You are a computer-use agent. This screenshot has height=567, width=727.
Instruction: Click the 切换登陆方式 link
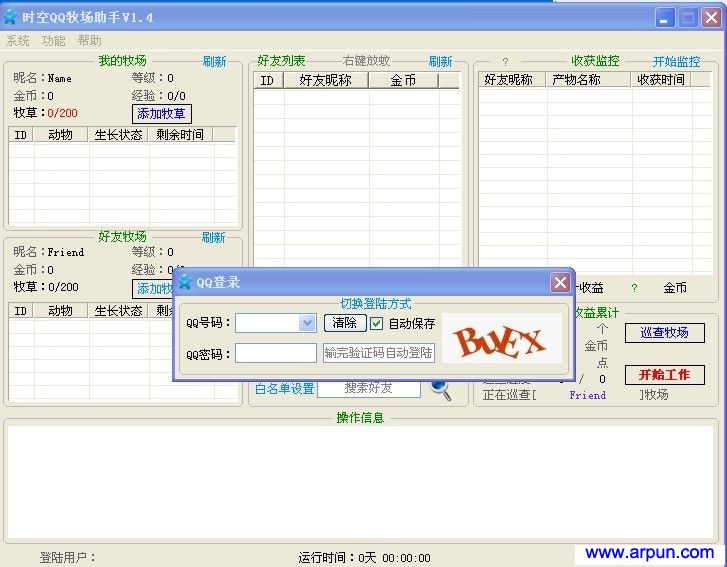(x=376, y=304)
